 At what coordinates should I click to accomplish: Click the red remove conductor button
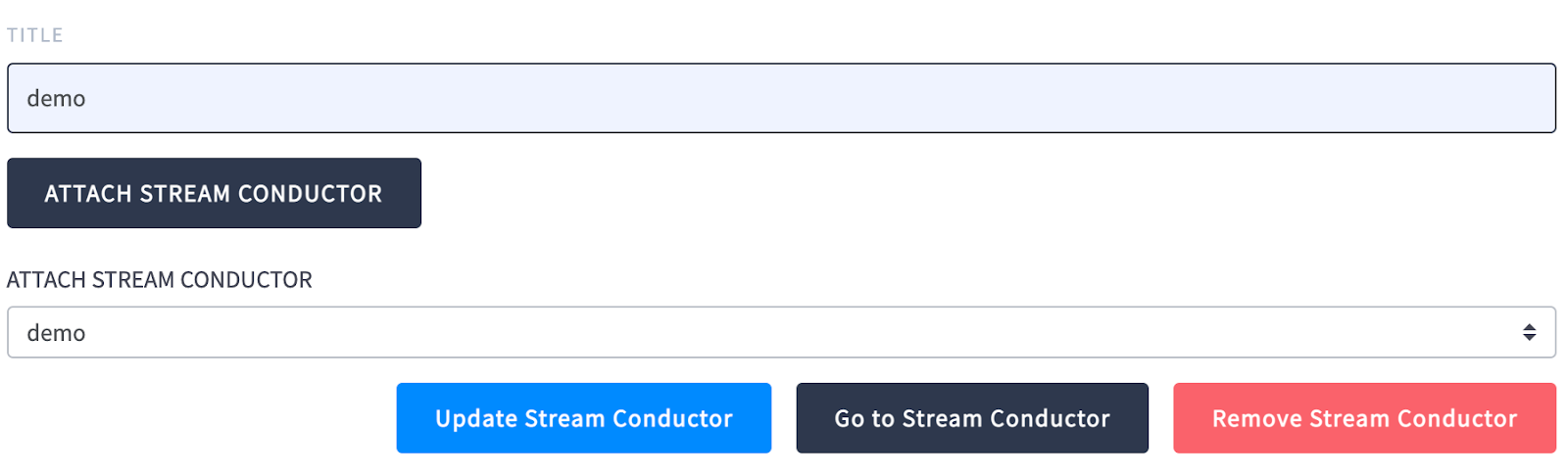tap(1364, 418)
